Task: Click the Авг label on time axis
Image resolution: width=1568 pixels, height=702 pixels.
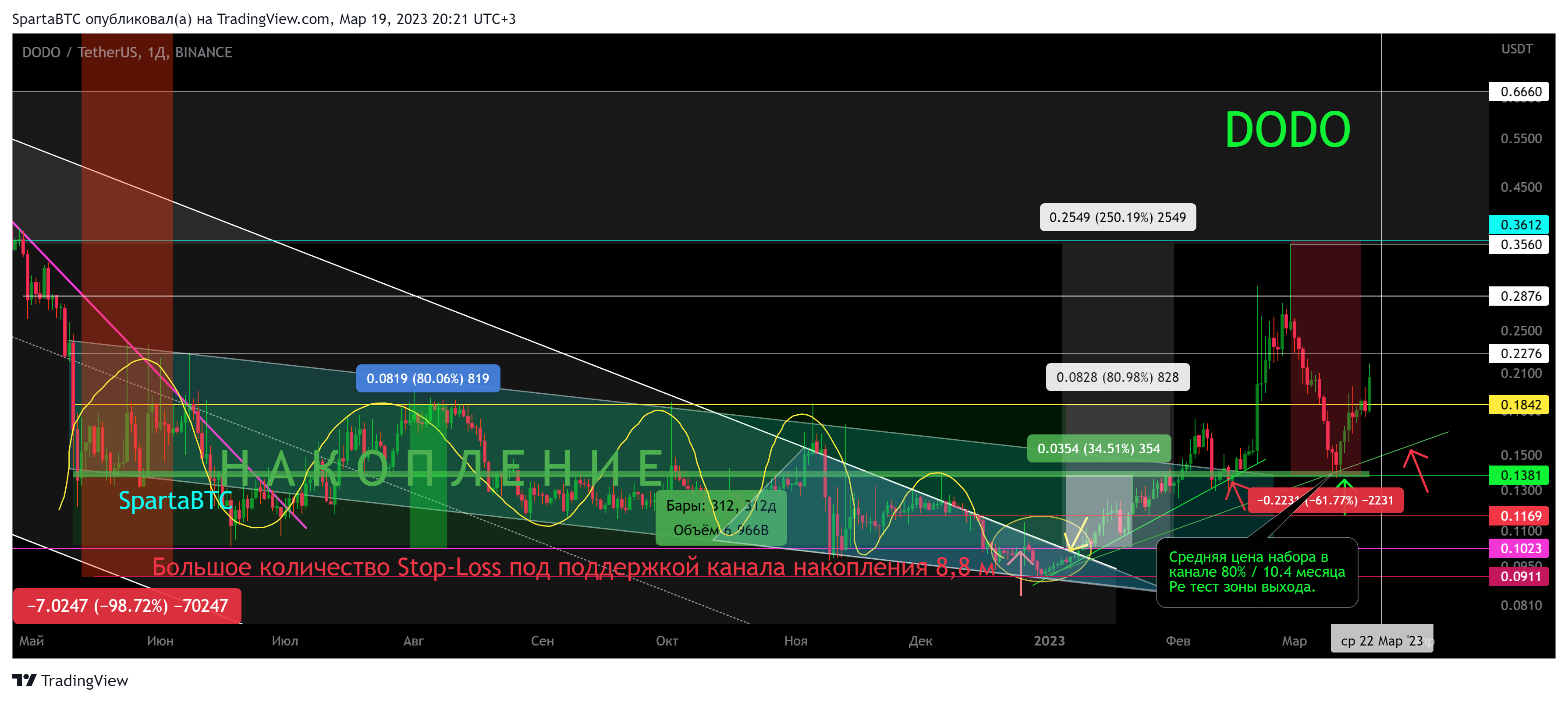Action: click(x=414, y=641)
